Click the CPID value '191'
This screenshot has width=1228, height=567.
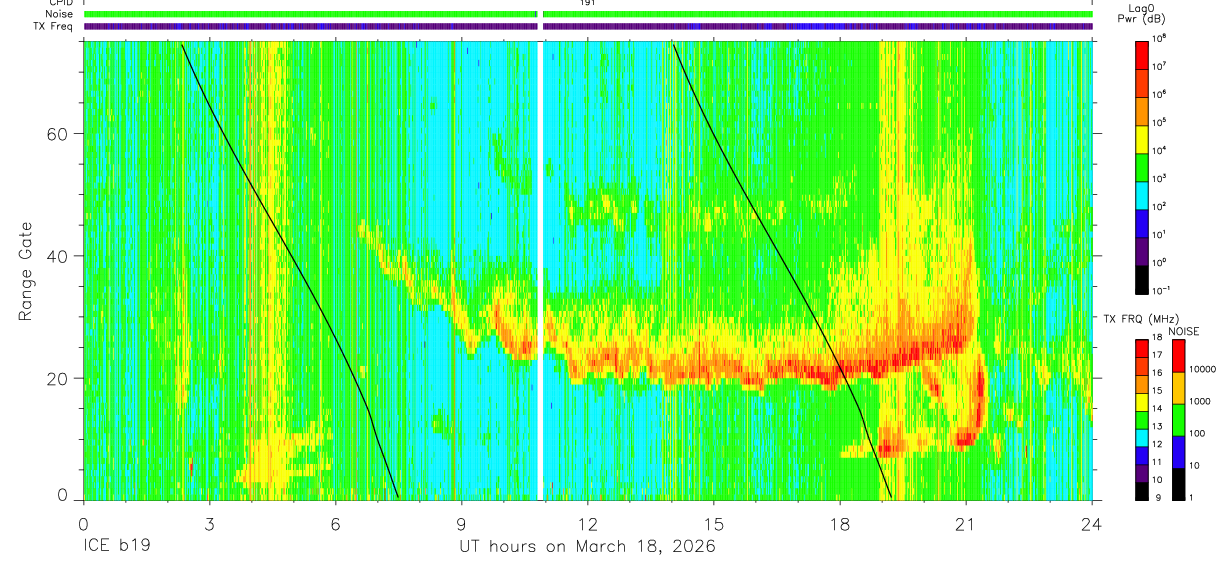click(x=587, y=3)
